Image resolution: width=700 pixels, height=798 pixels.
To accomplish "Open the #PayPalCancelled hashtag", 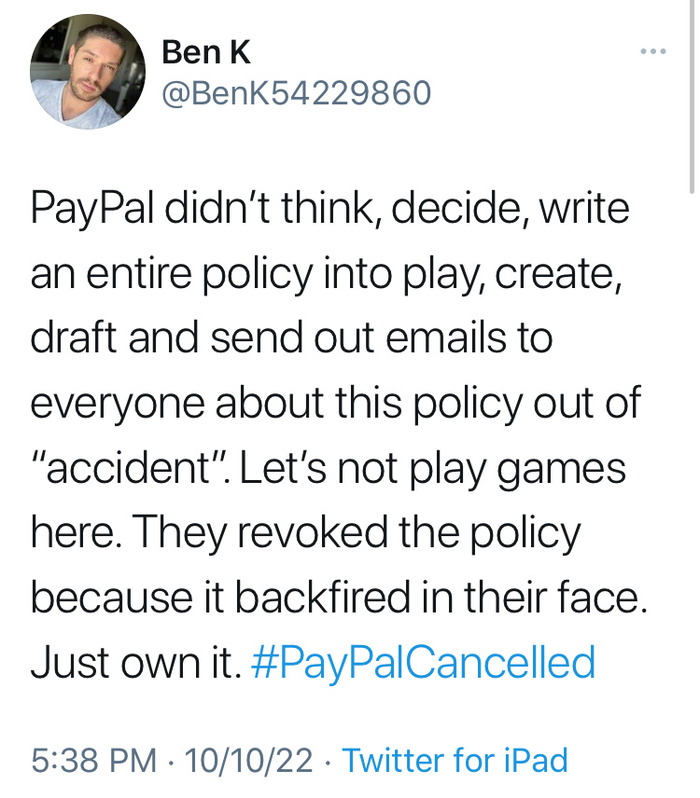I will (x=424, y=663).
